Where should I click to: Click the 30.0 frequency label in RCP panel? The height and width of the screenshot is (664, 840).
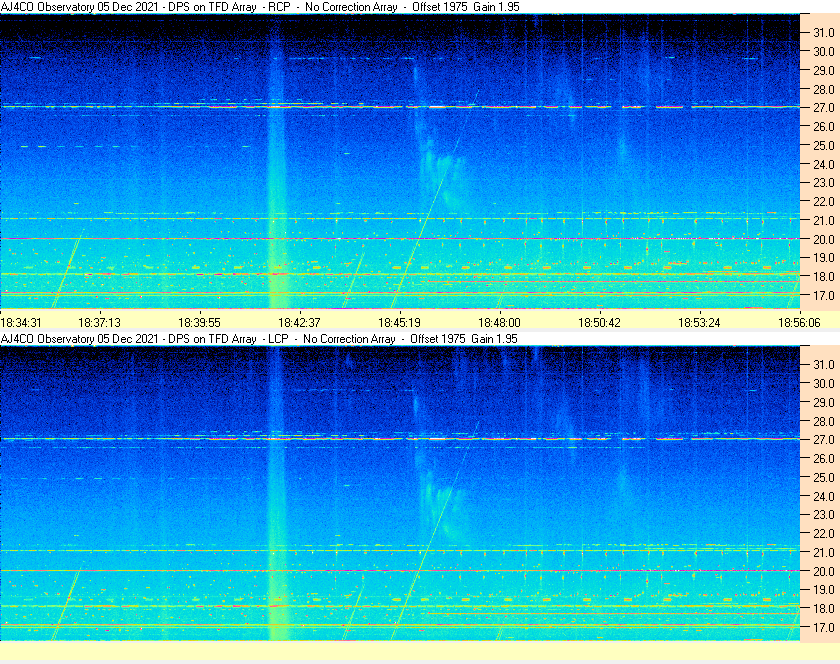click(x=824, y=51)
